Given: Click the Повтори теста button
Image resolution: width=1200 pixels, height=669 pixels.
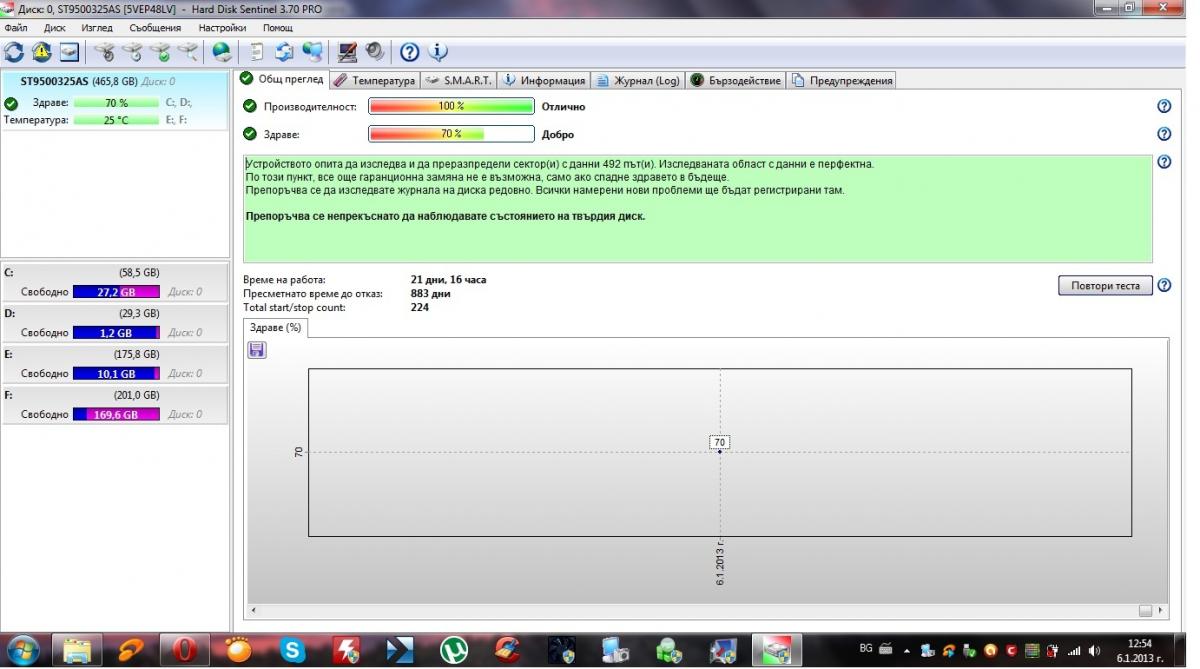Looking at the screenshot, I should pos(1105,285).
